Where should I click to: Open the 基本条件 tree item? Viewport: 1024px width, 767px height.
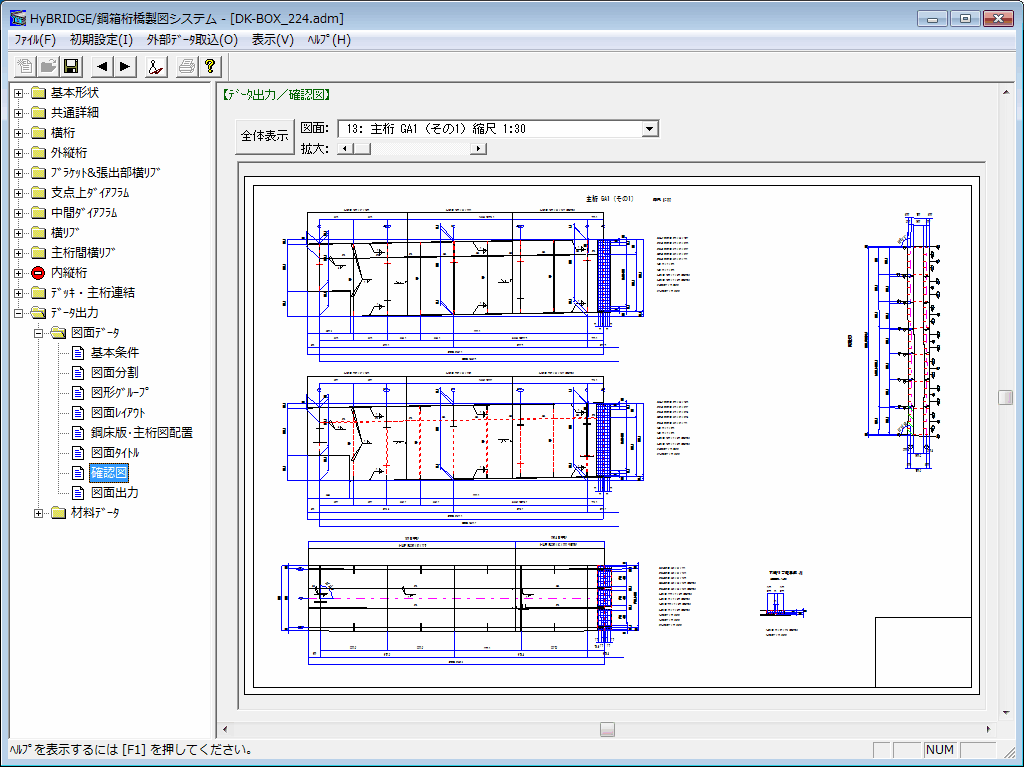coord(114,353)
